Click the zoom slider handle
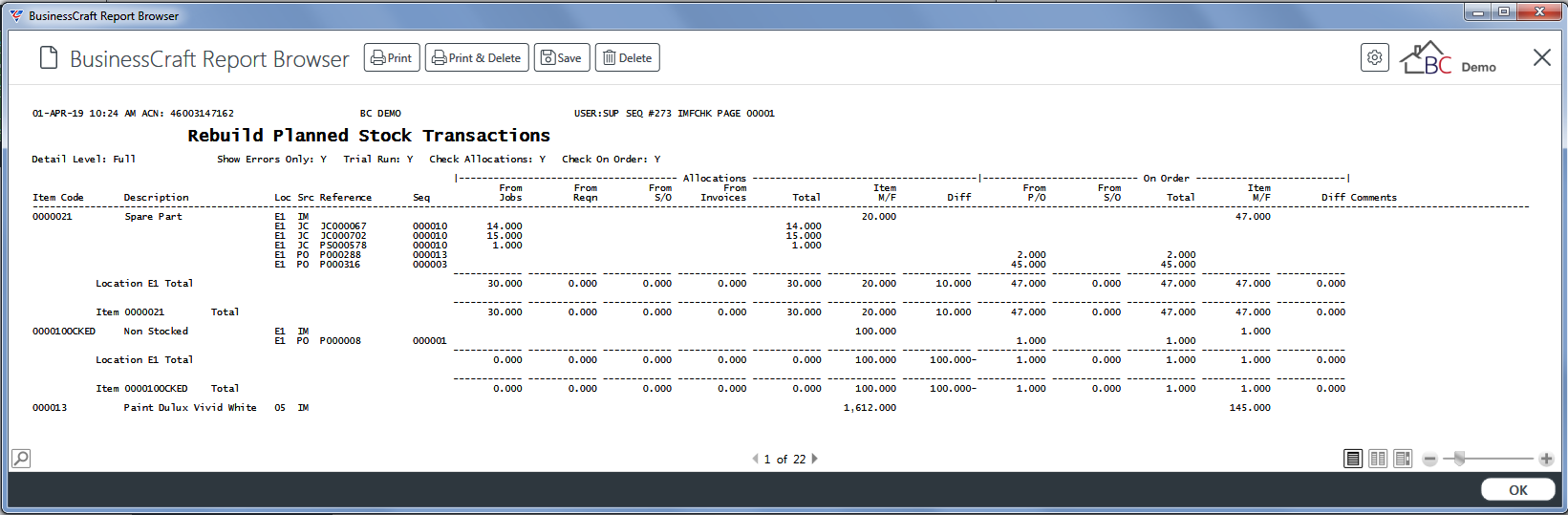 click(x=1459, y=460)
